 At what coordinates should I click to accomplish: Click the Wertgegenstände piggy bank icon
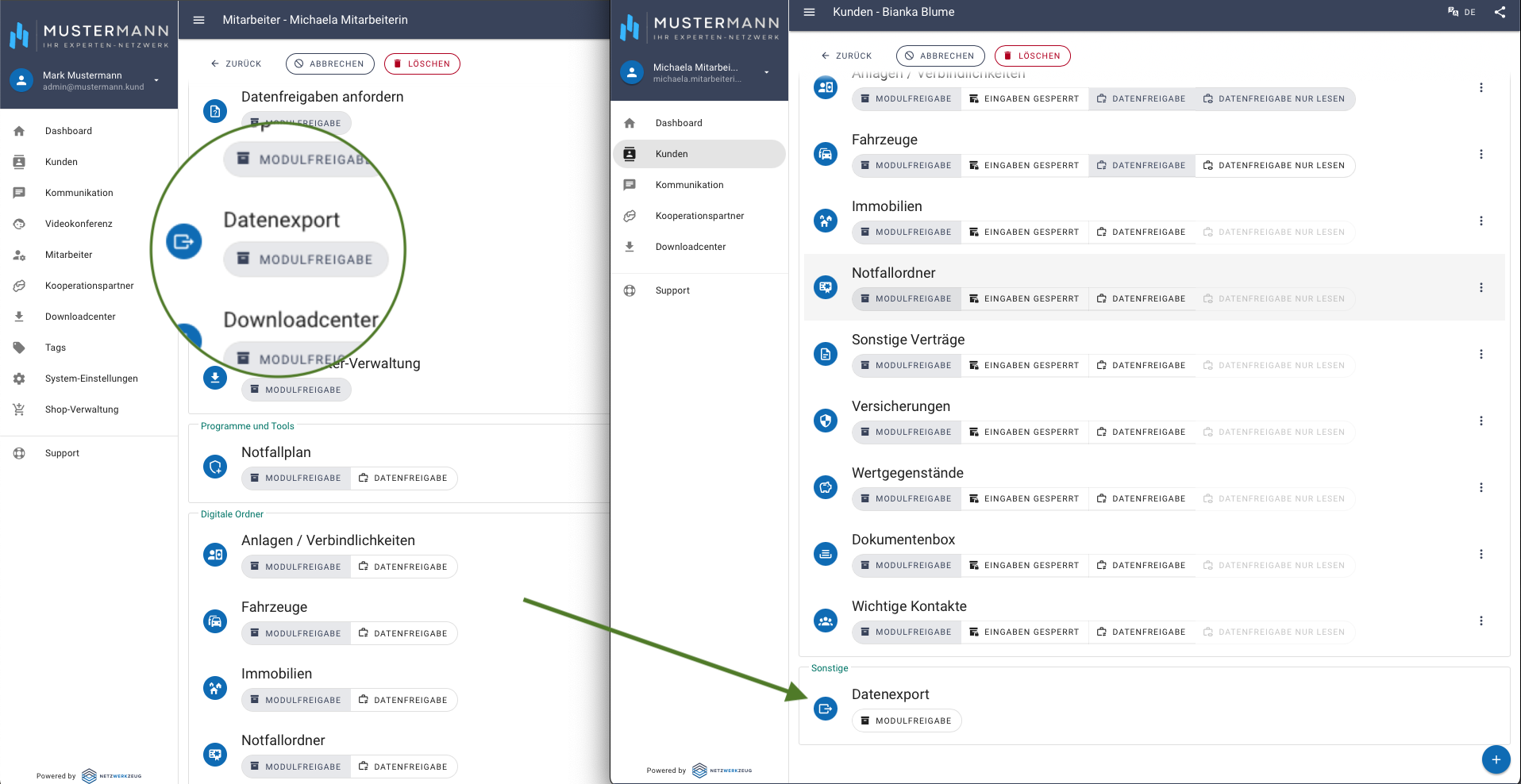click(826, 487)
